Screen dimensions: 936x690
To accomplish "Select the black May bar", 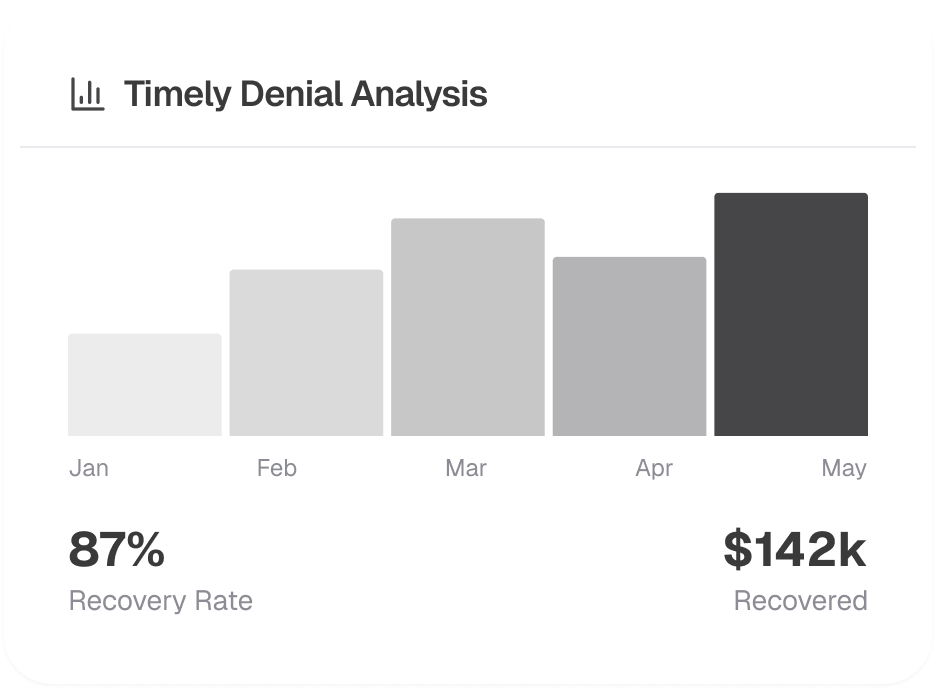I will point(791,315).
